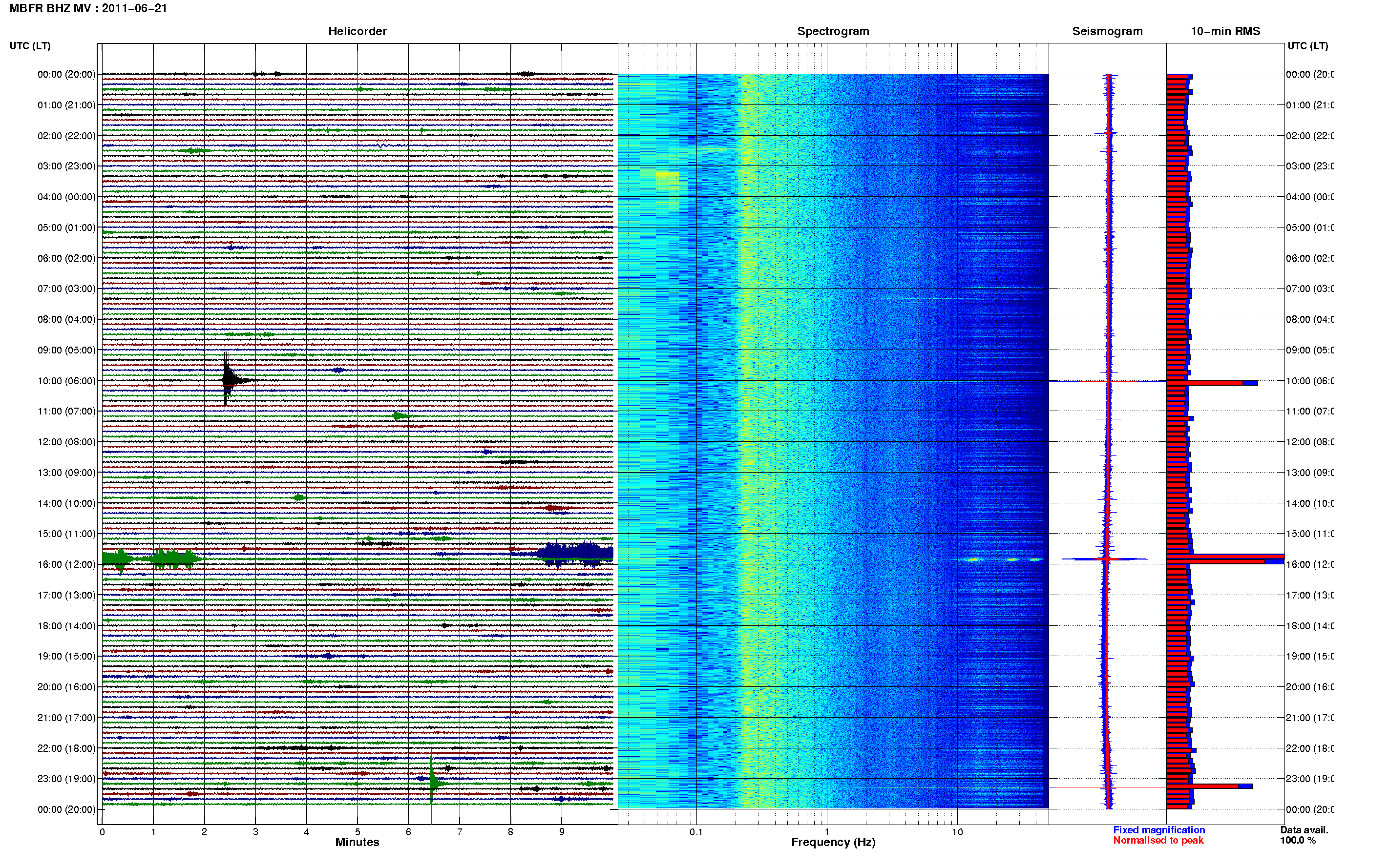Click '02:00 (22:00)' on the helicorder time axis
Viewport: 1389px width, 868px height.
(x=66, y=136)
